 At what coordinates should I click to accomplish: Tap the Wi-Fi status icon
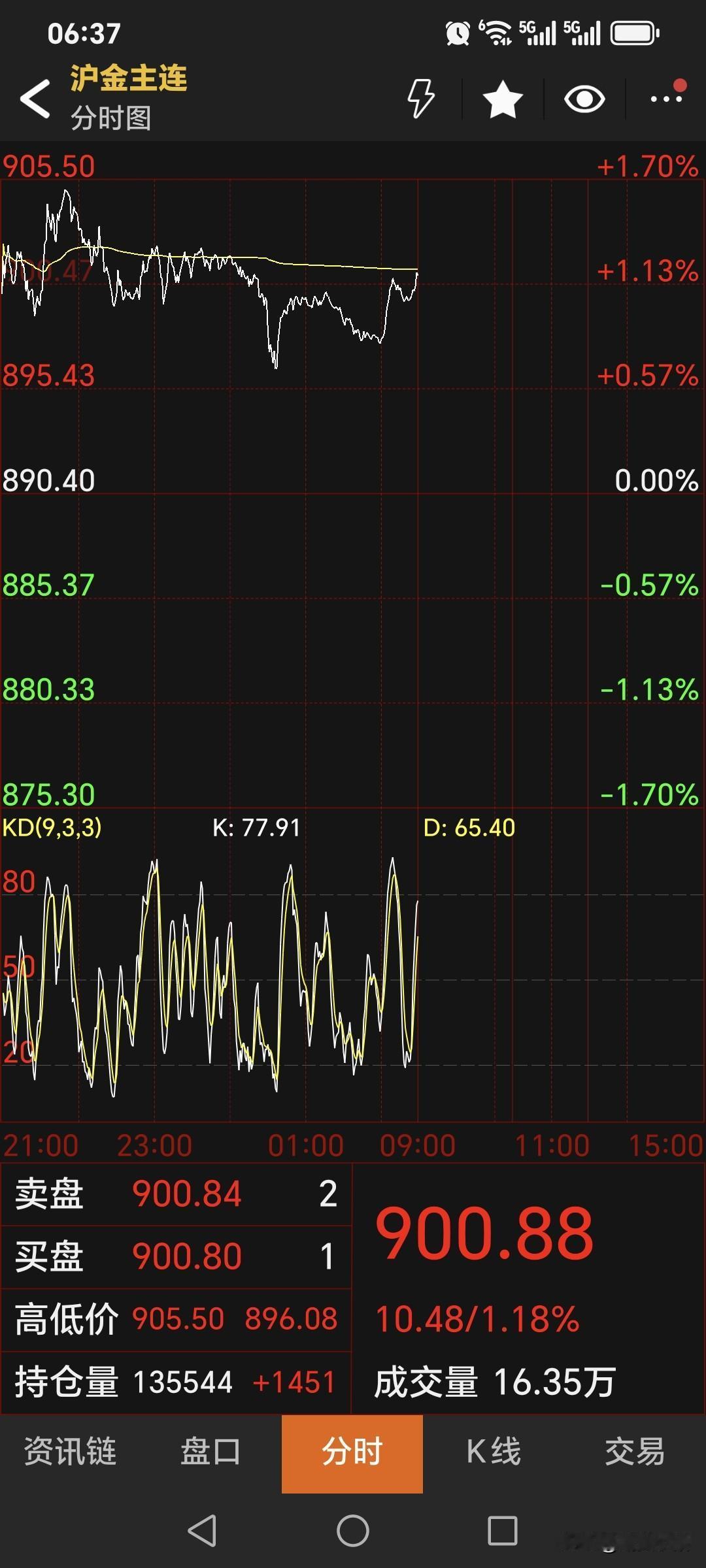496,33
